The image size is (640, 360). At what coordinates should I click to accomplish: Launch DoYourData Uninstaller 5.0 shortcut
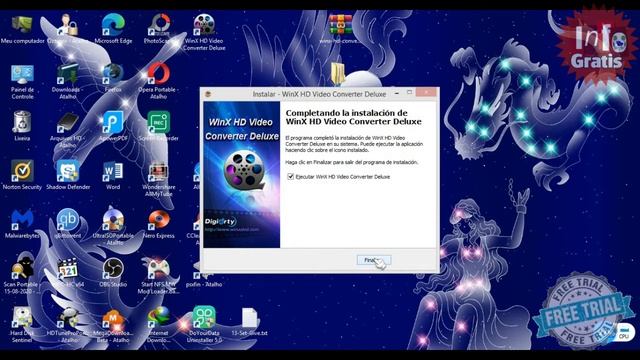[204, 324]
